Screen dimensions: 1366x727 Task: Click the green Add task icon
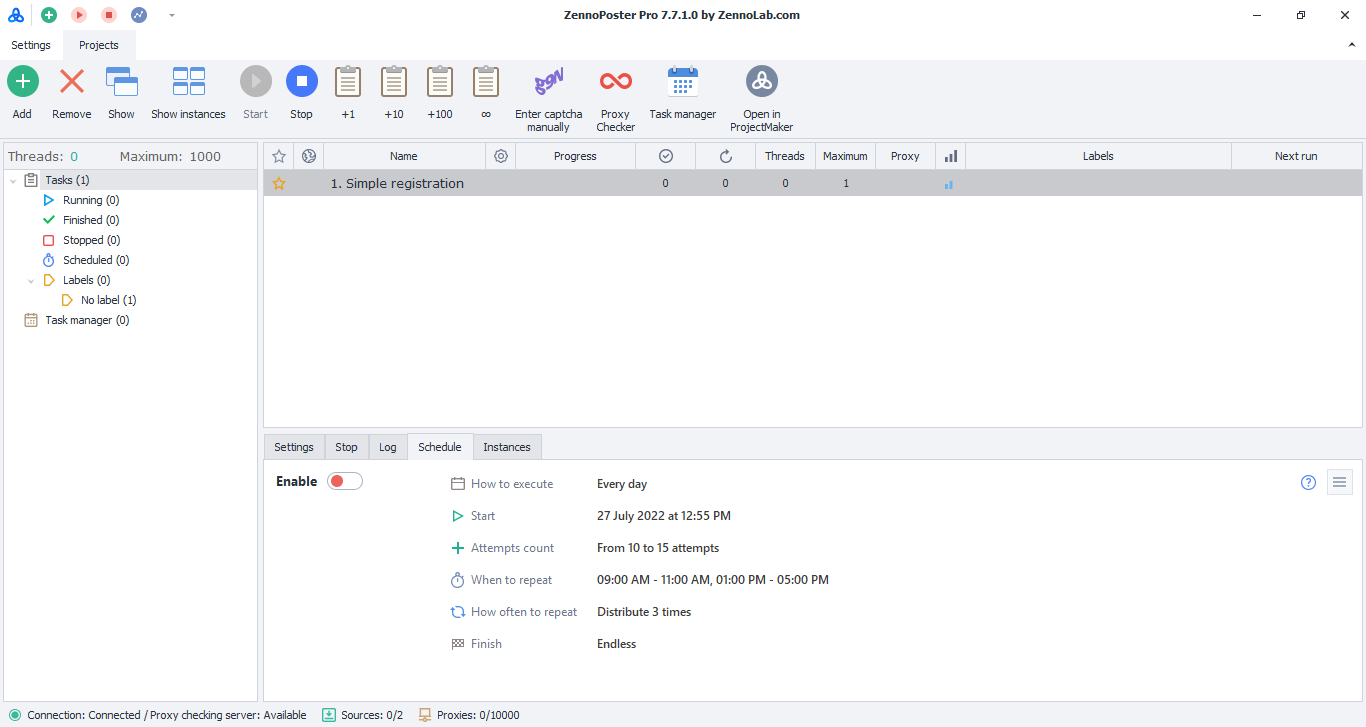(x=22, y=82)
